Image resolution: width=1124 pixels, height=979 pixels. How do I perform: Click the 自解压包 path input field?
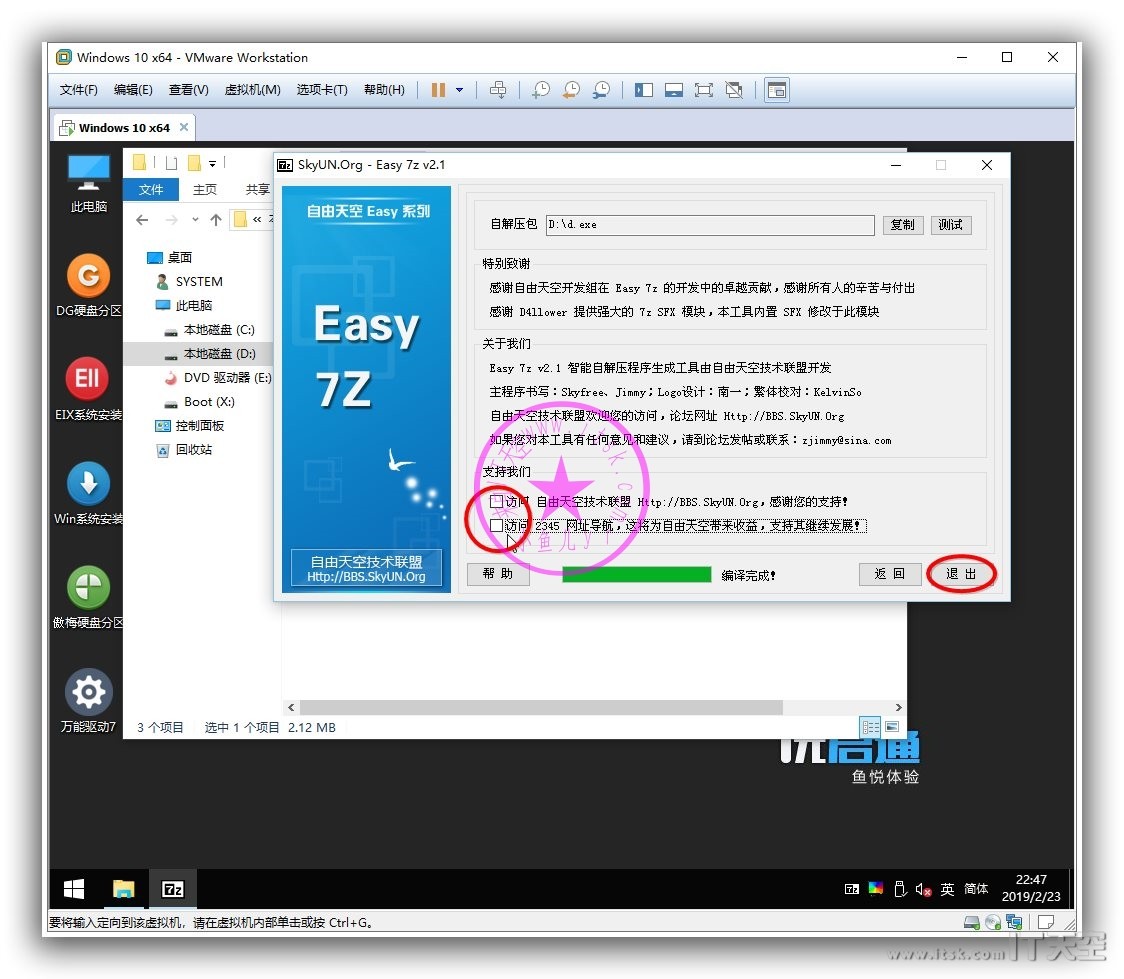pos(710,225)
